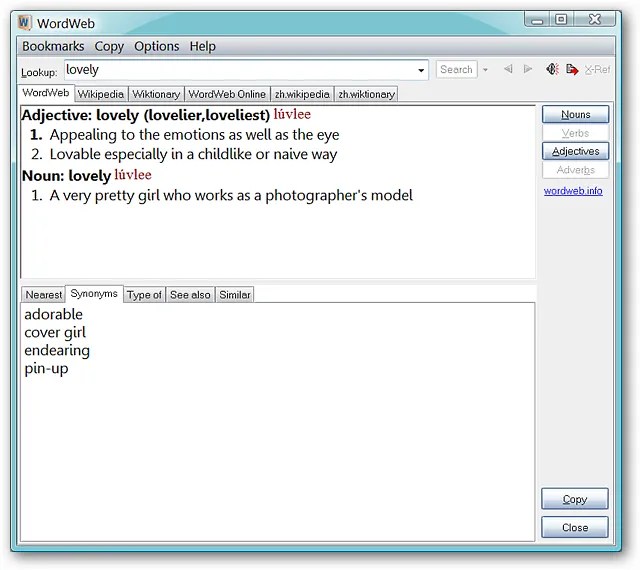Click definition 'Lovable especially in a childlike or naive way'
640x570 pixels.
193,154
